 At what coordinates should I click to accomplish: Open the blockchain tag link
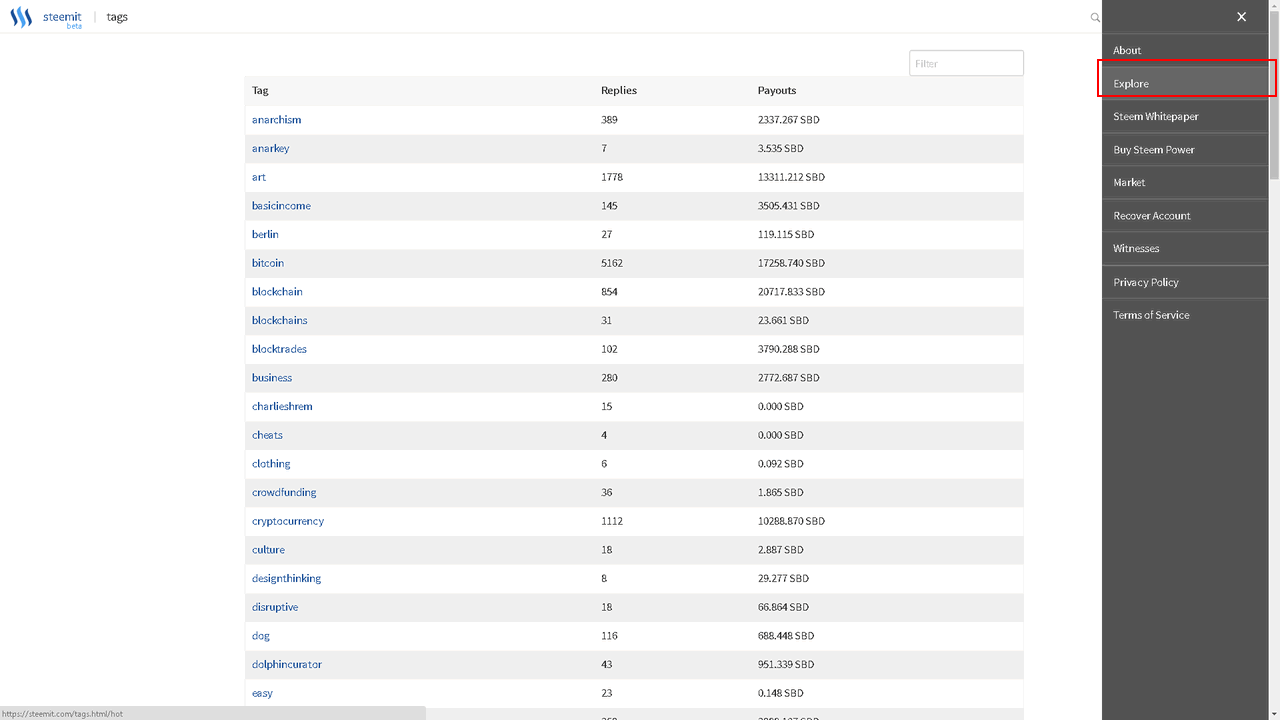pyautogui.click(x=277, y=292)
